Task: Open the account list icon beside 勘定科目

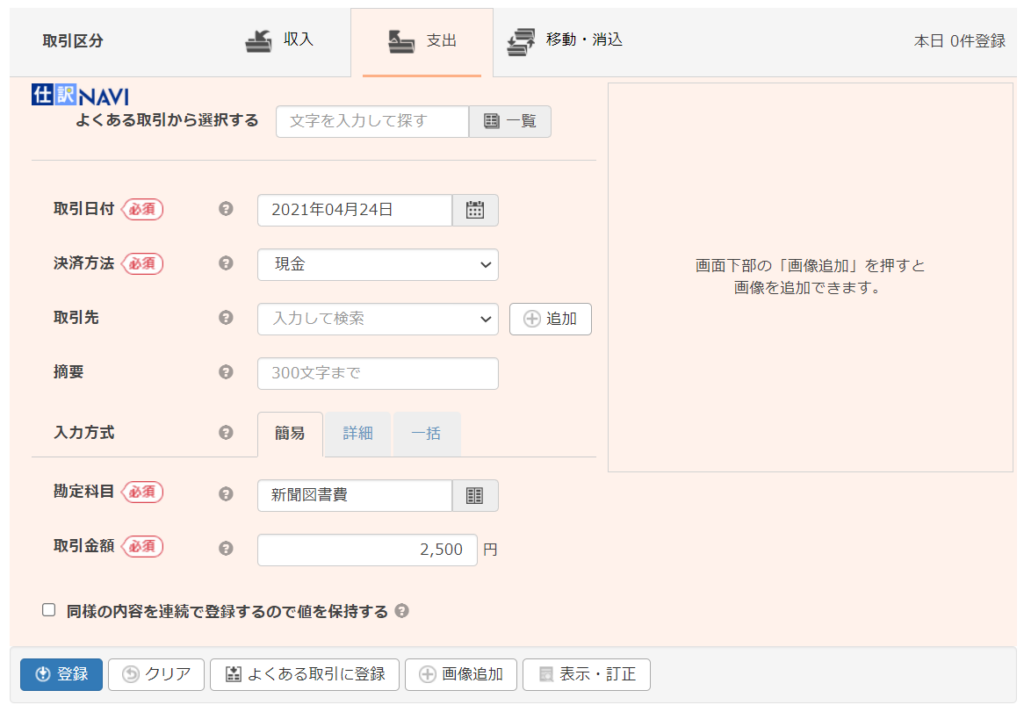Action: [x=475, y=495]
